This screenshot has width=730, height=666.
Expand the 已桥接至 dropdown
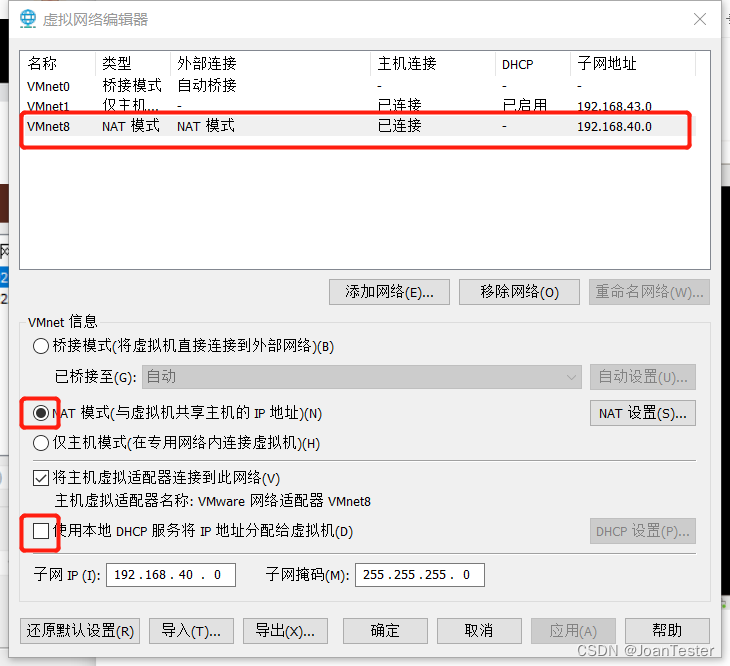[362, 377]
